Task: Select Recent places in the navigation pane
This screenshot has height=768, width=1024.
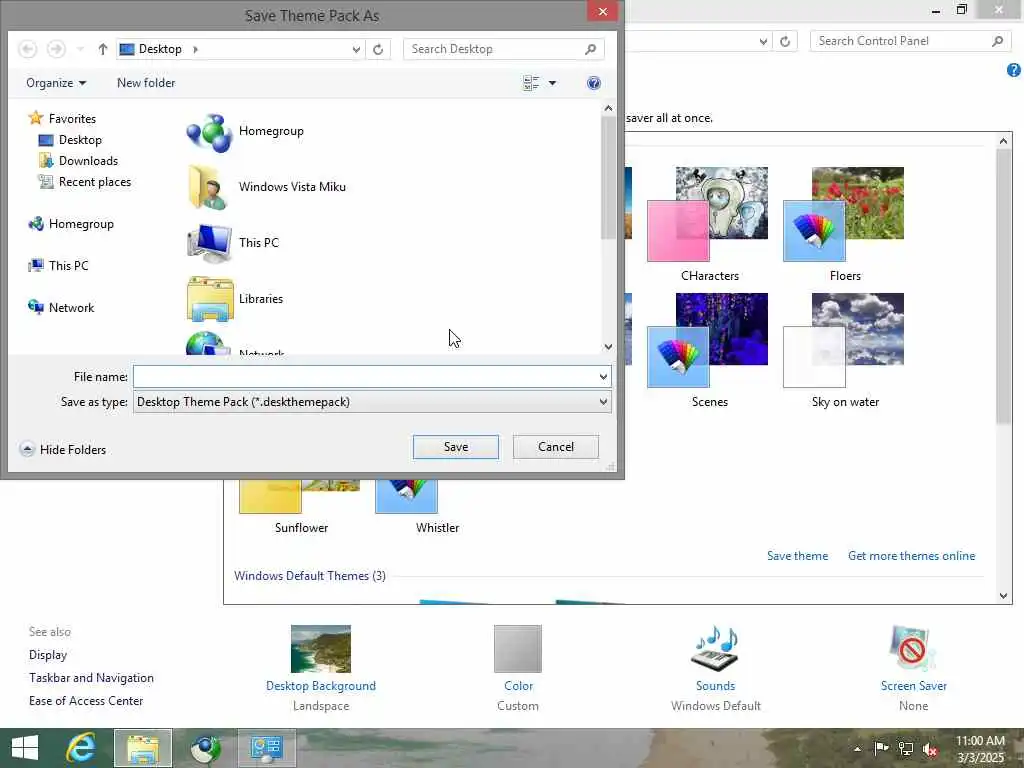Action: 85,182
